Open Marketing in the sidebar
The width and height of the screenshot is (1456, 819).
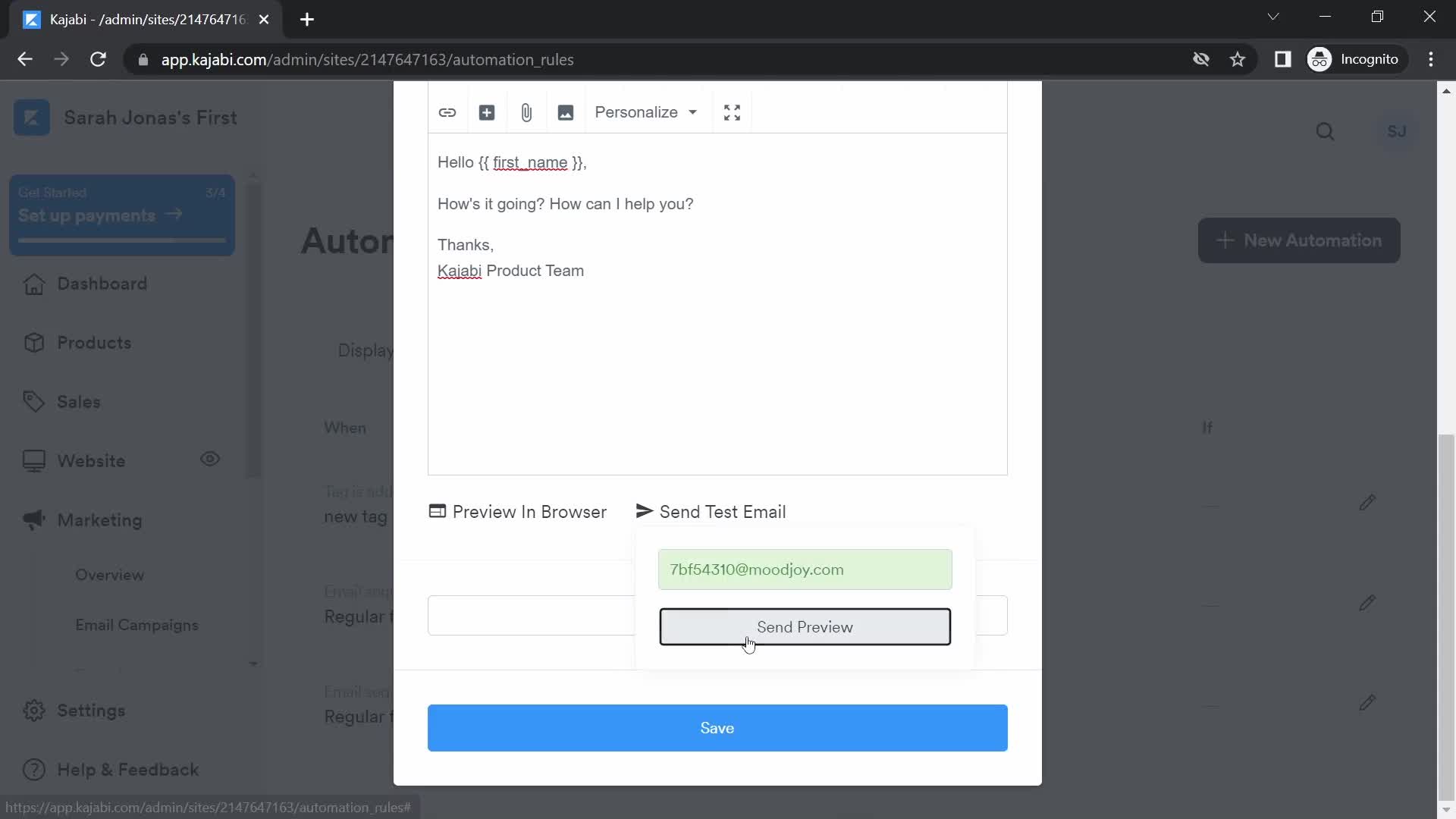pos(99,520)
